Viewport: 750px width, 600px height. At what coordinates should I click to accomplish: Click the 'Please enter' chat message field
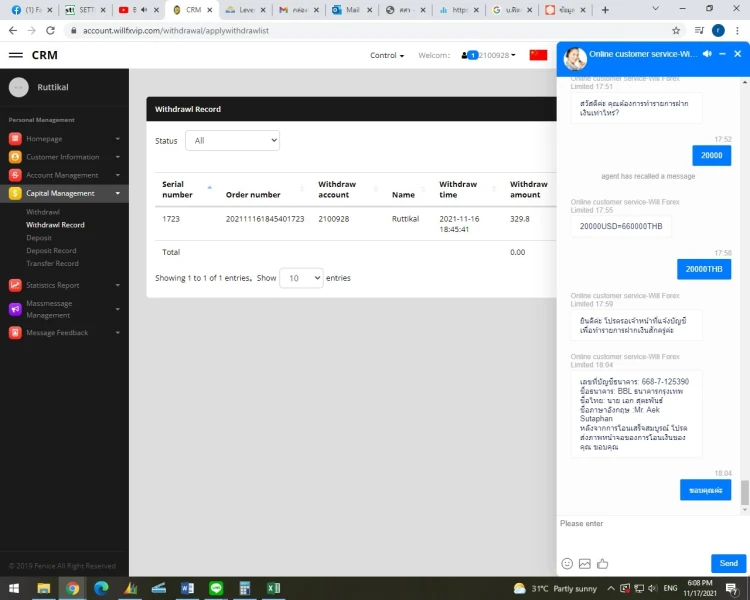click(650, 524)
